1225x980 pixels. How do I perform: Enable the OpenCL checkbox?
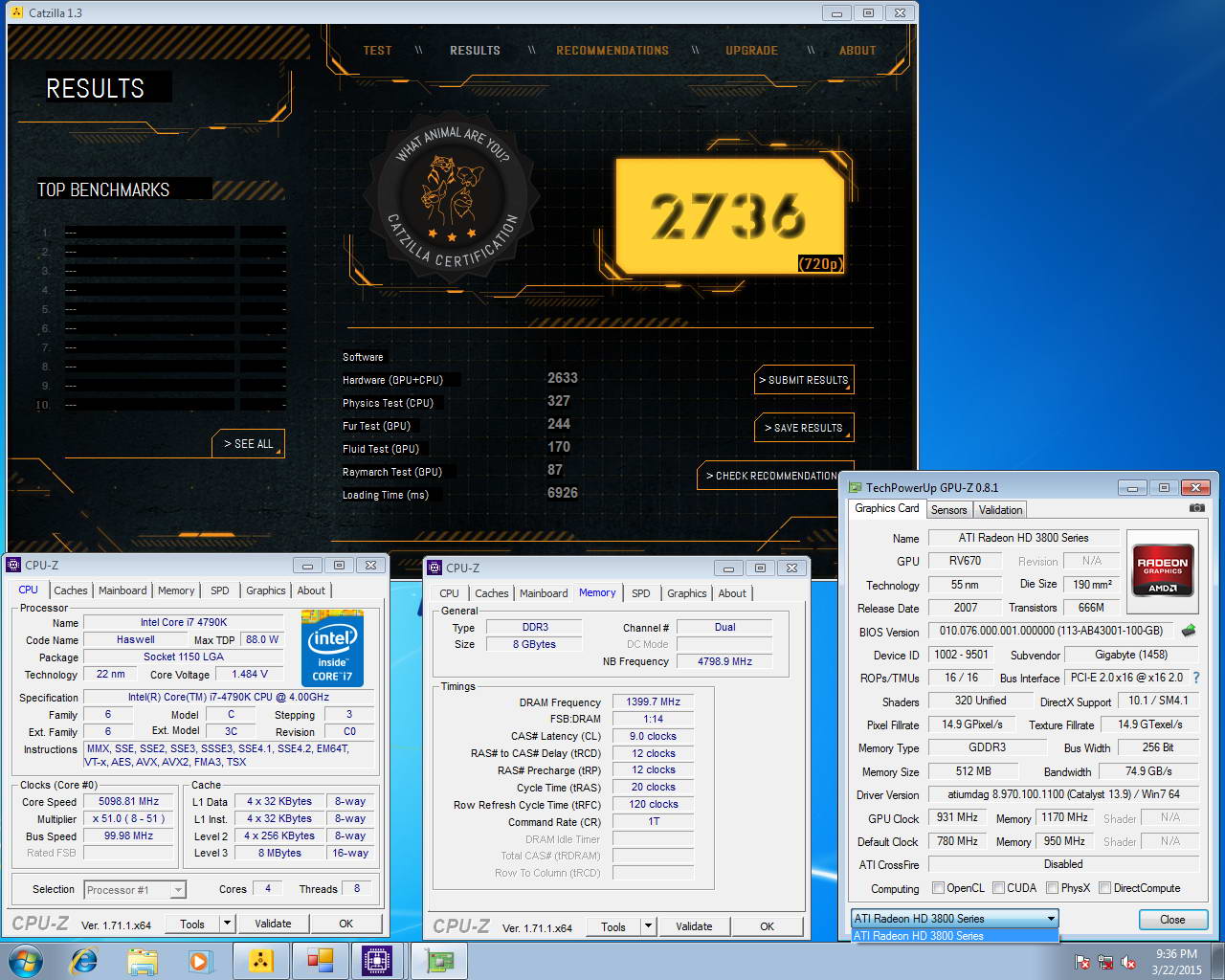coord(938,888)
